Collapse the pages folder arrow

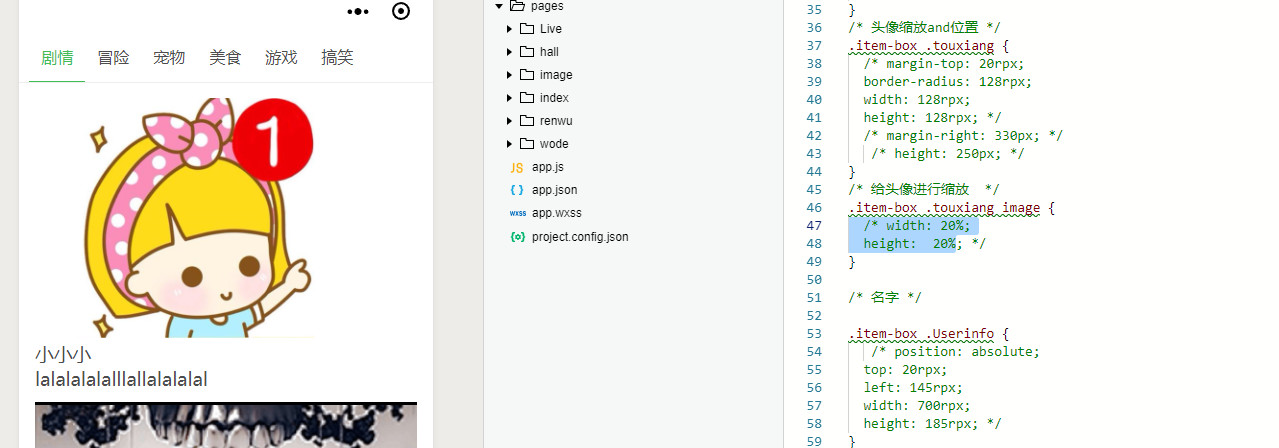click(x=499, y=6)
